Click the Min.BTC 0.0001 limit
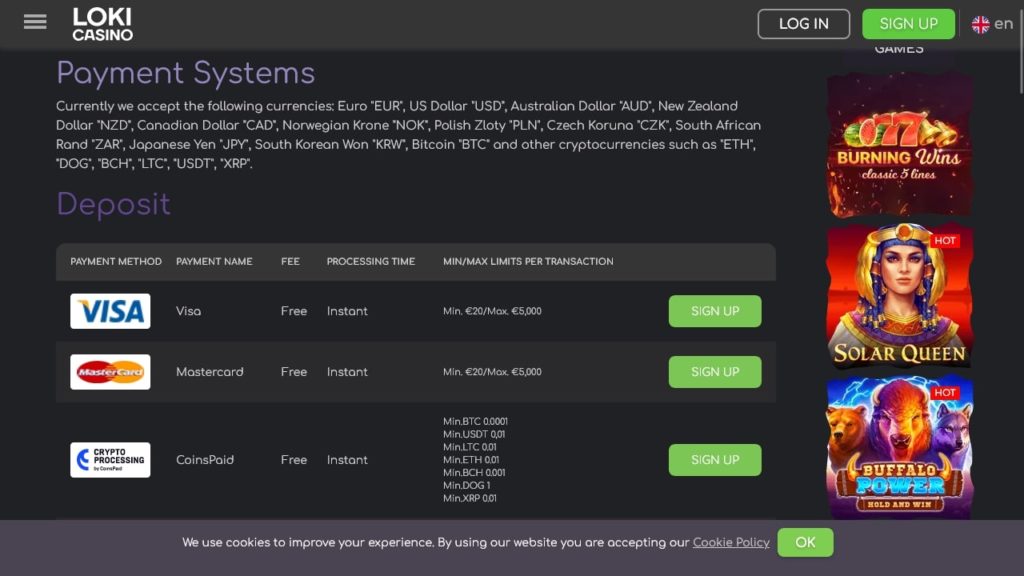Viewport: 1024px width, 576px height. (475, 422)
